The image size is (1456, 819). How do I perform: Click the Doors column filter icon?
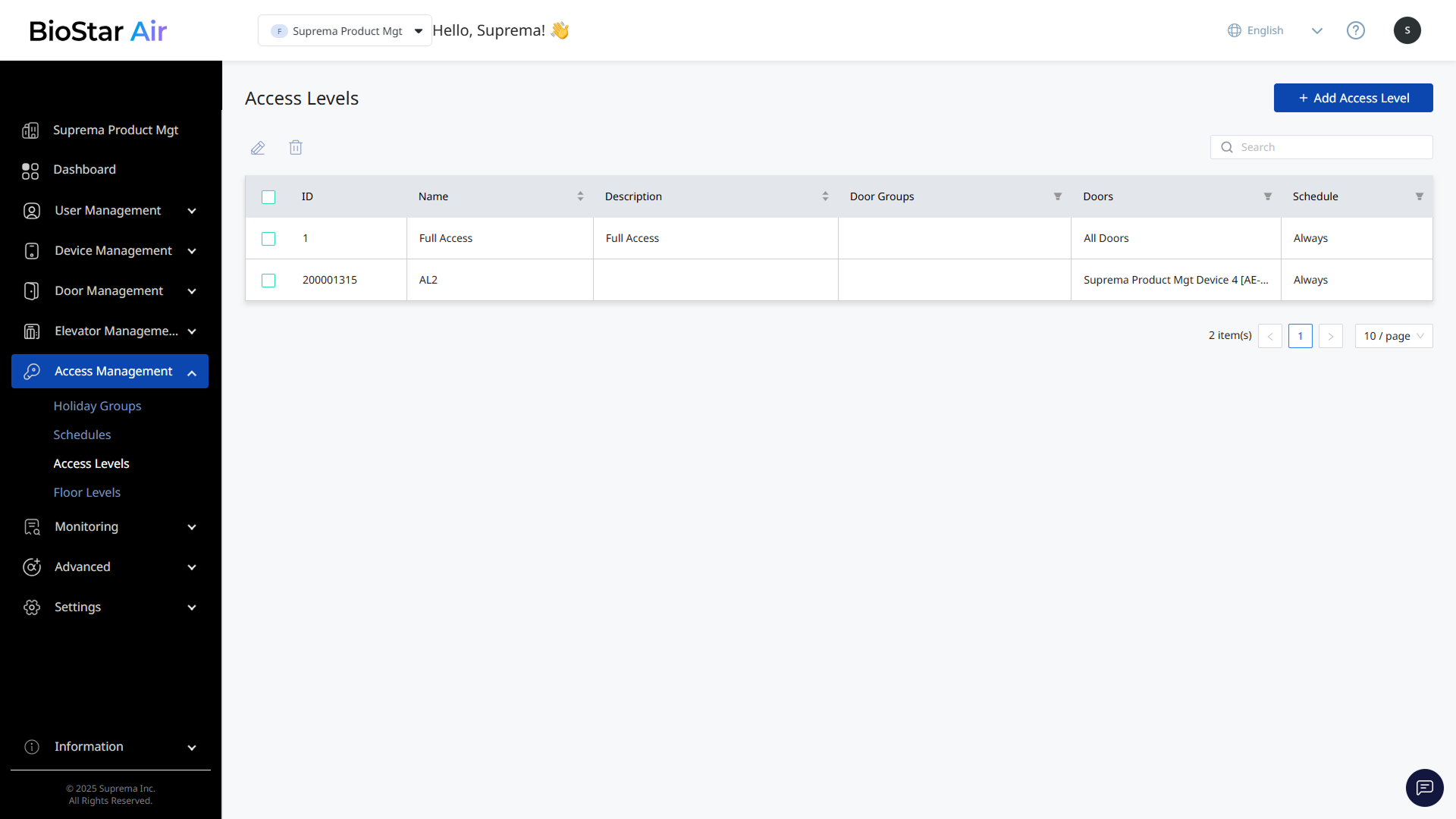[x=1267, y=196]
